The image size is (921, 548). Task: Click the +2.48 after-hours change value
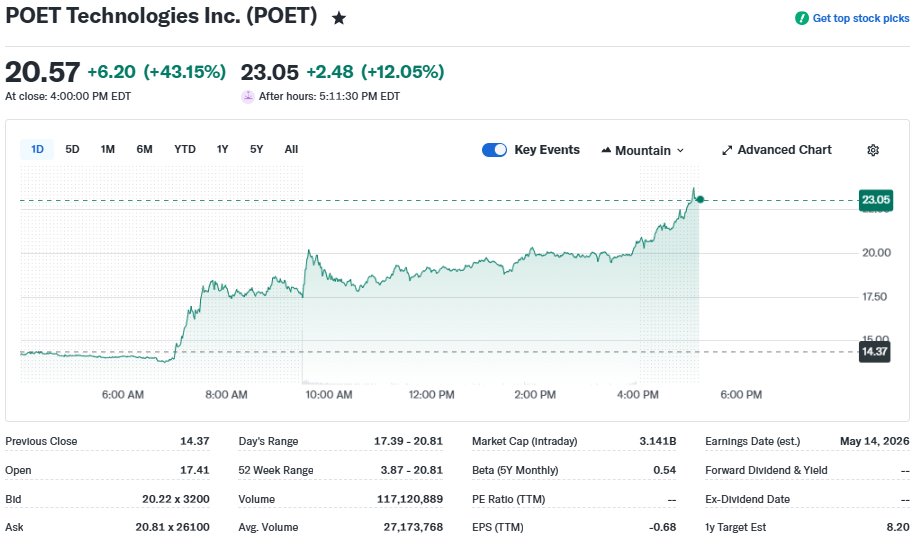click(x=330, y=72)
